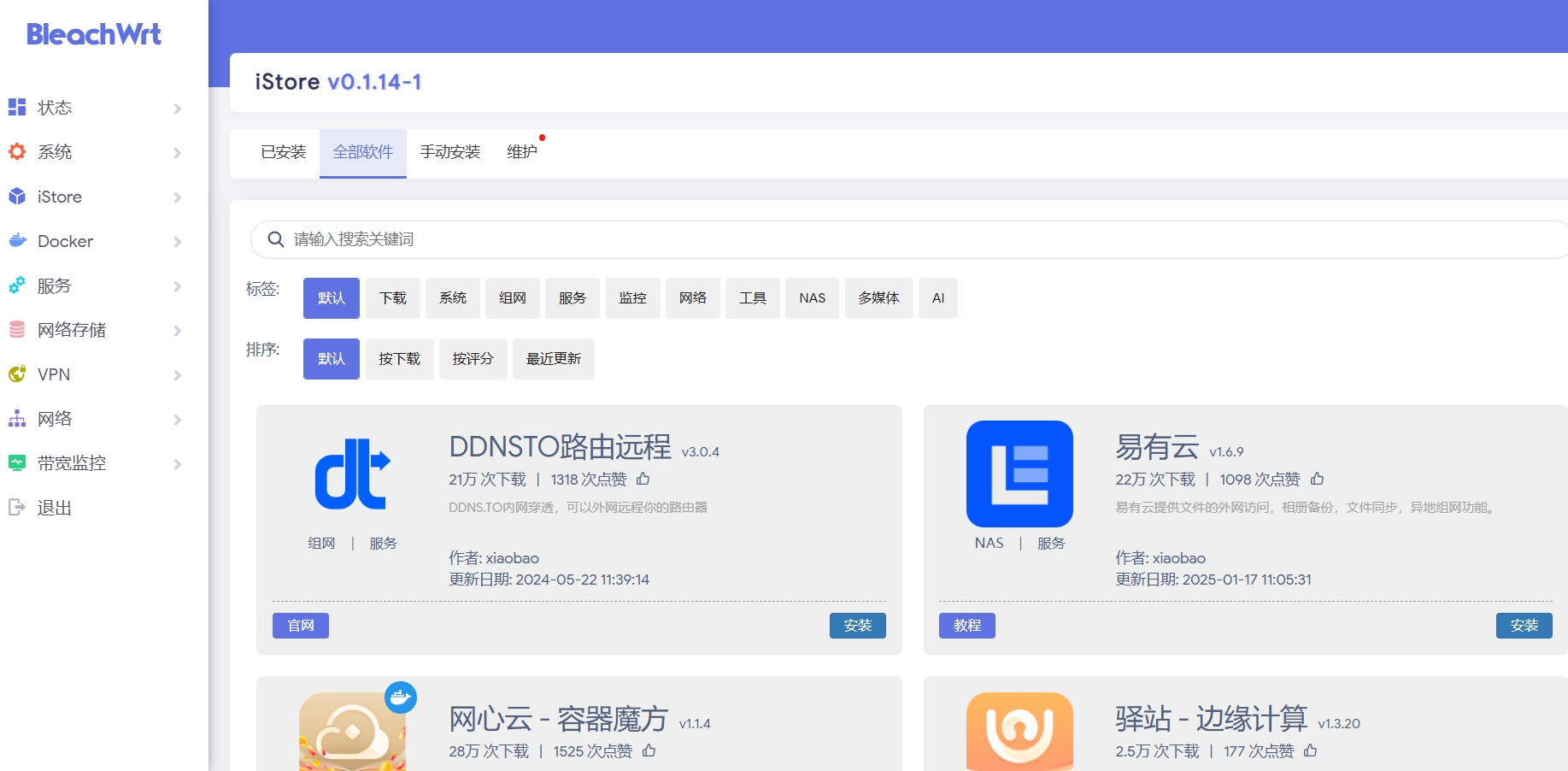Sort apps by 最近更新
1568x771 pixels.
(554, 359)
